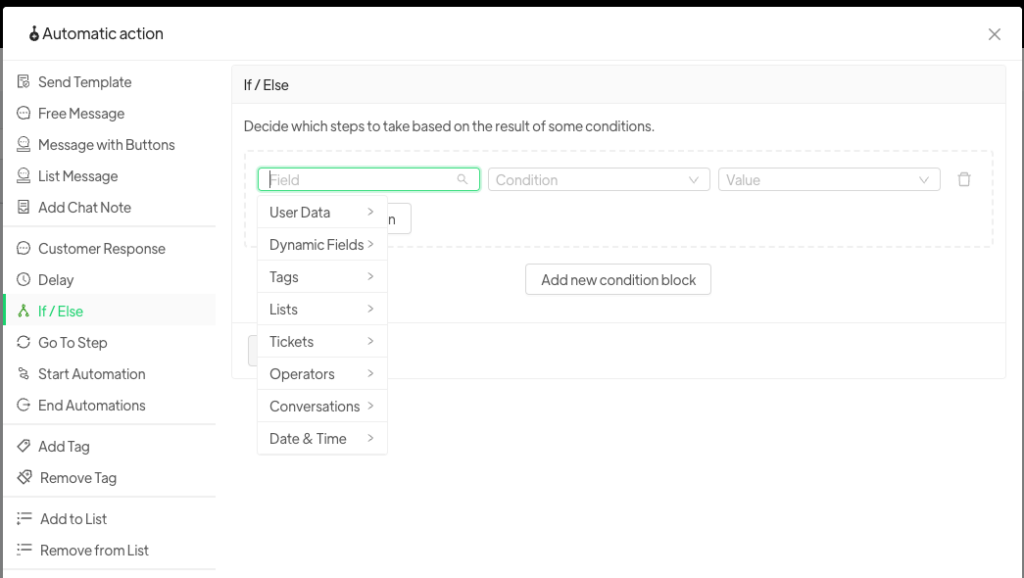Click the Remove from List icon
The width and height of the screenshot is (1024, 578).
[24, 550]
